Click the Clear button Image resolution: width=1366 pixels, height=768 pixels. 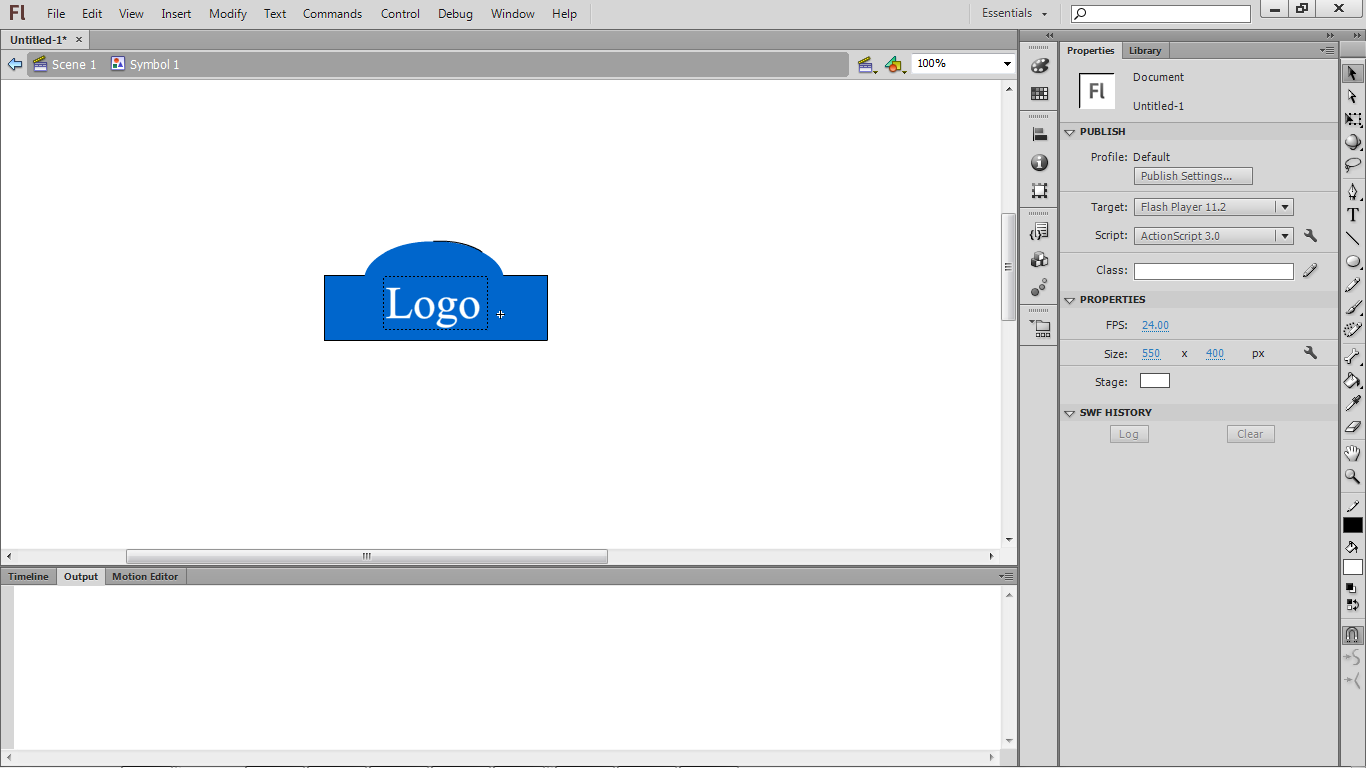tap(1250, 434)
